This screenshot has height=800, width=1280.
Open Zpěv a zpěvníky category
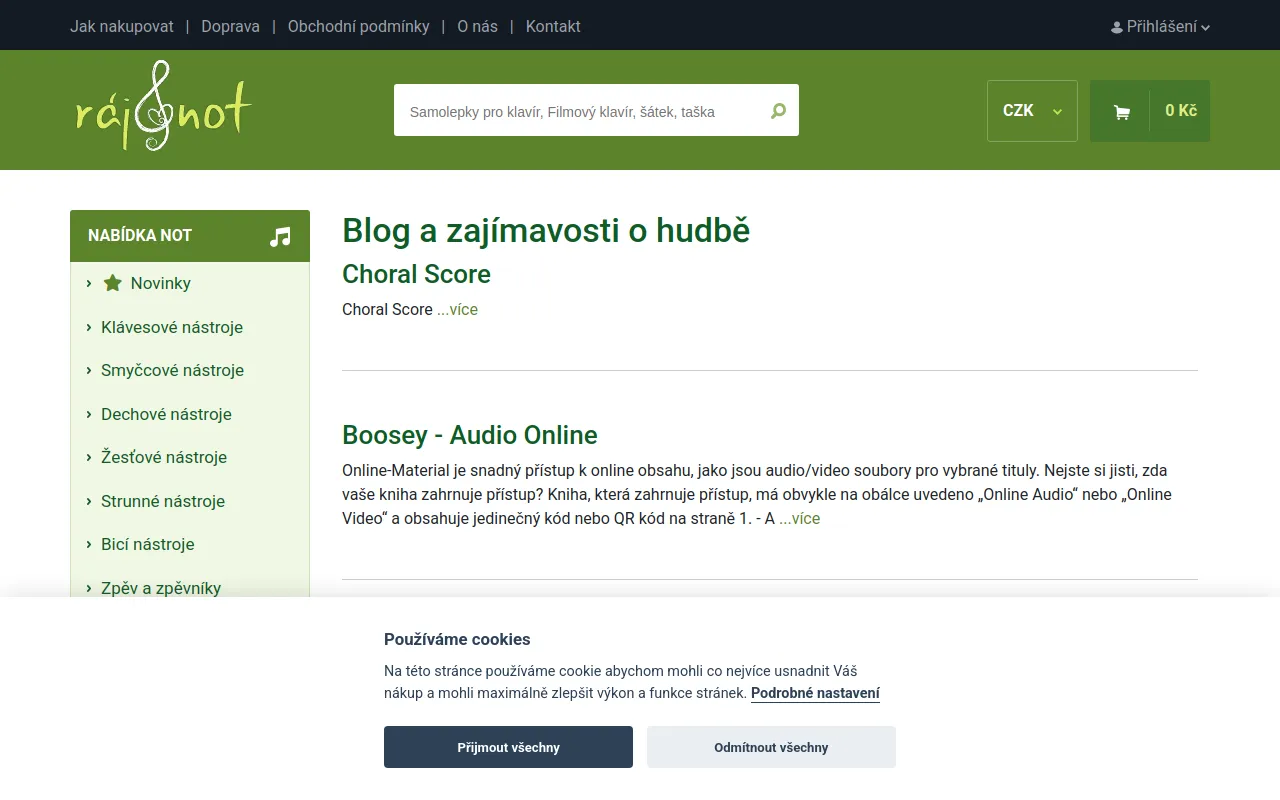(x=161, y=588)
